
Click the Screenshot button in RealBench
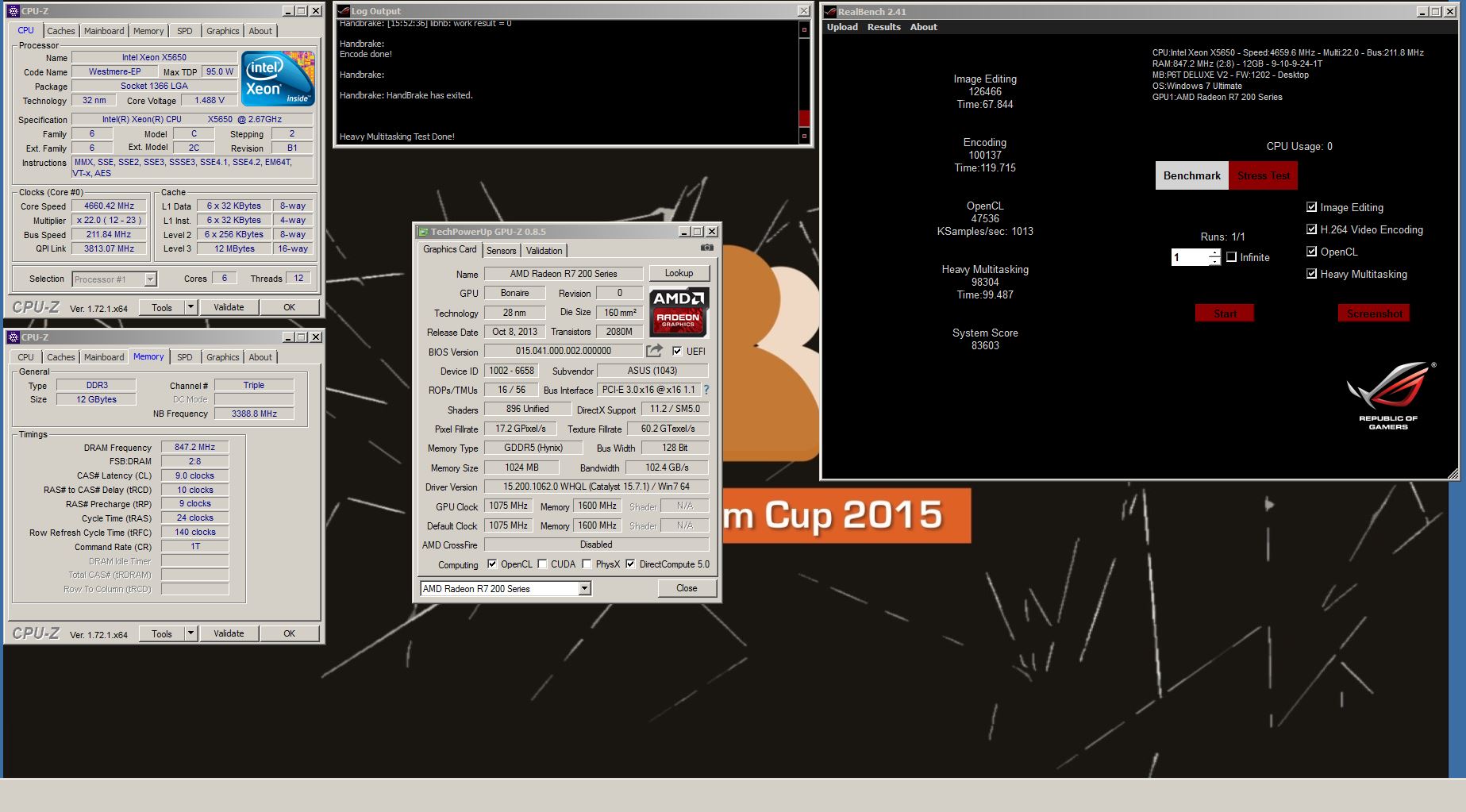click(1374, 314)
